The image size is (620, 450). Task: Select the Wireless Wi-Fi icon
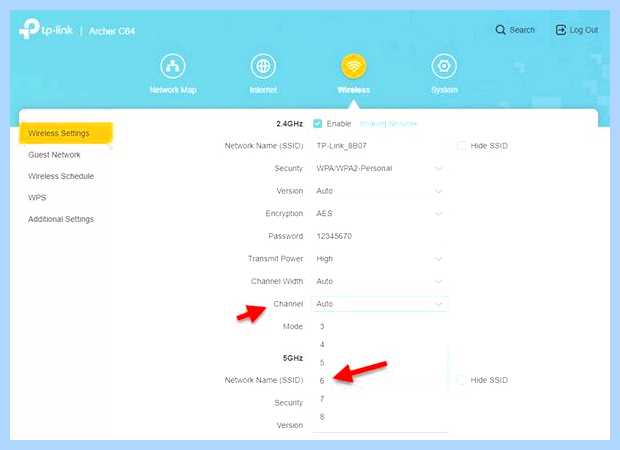[353, 66]
